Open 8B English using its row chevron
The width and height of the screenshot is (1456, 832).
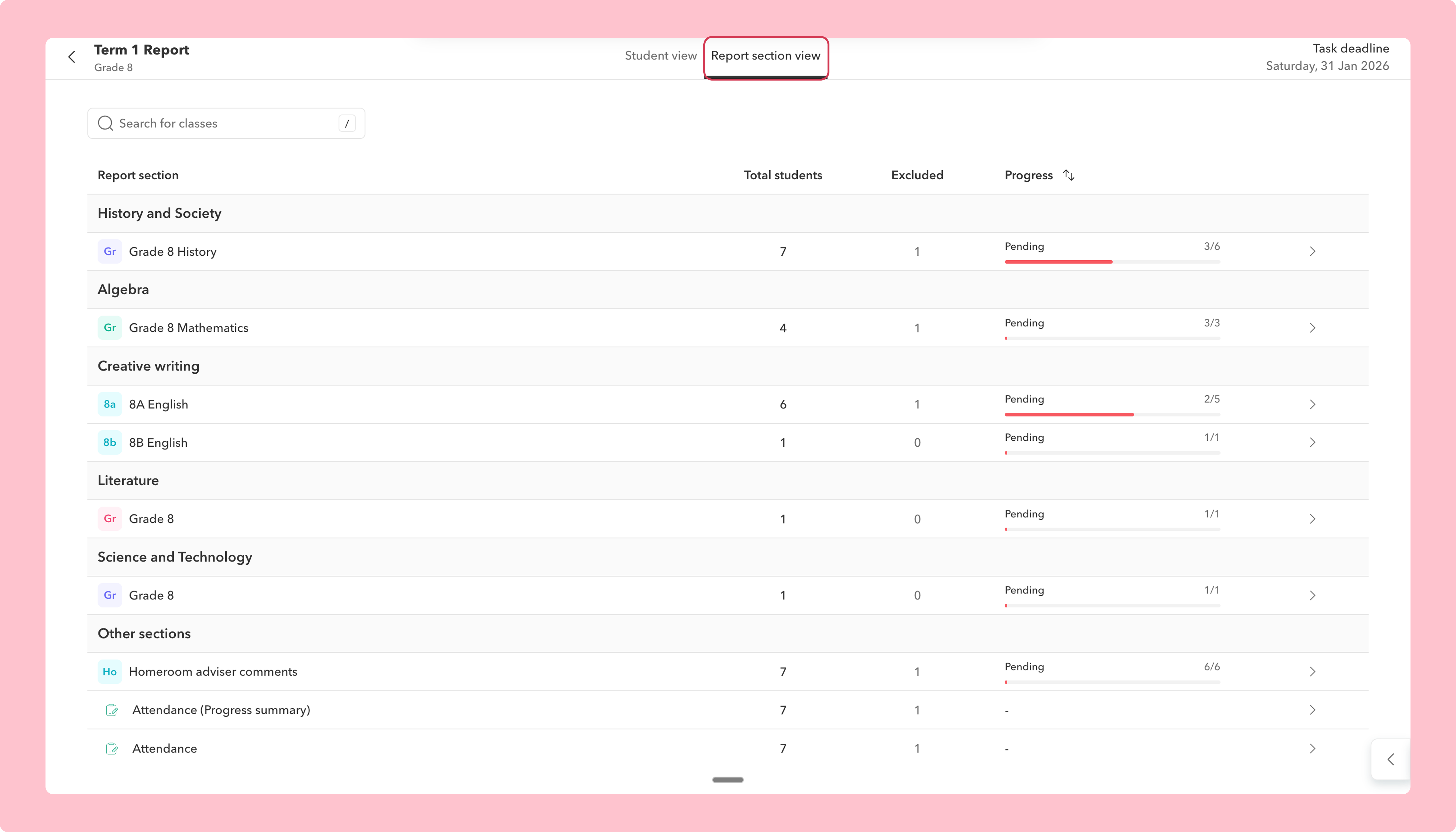pyautogui.click(x=1313, y=442)
